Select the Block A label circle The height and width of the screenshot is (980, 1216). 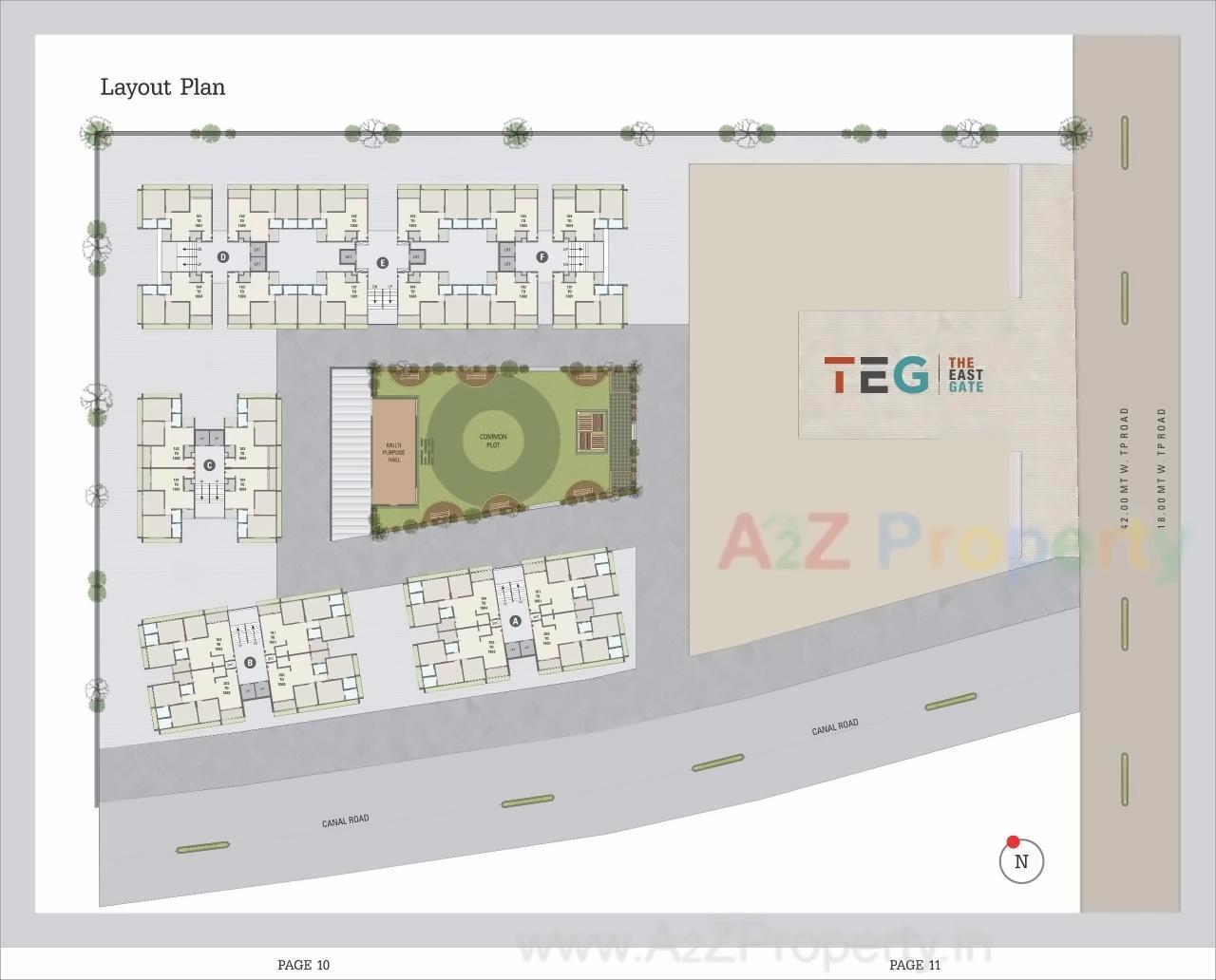click(x=516, y=622)
